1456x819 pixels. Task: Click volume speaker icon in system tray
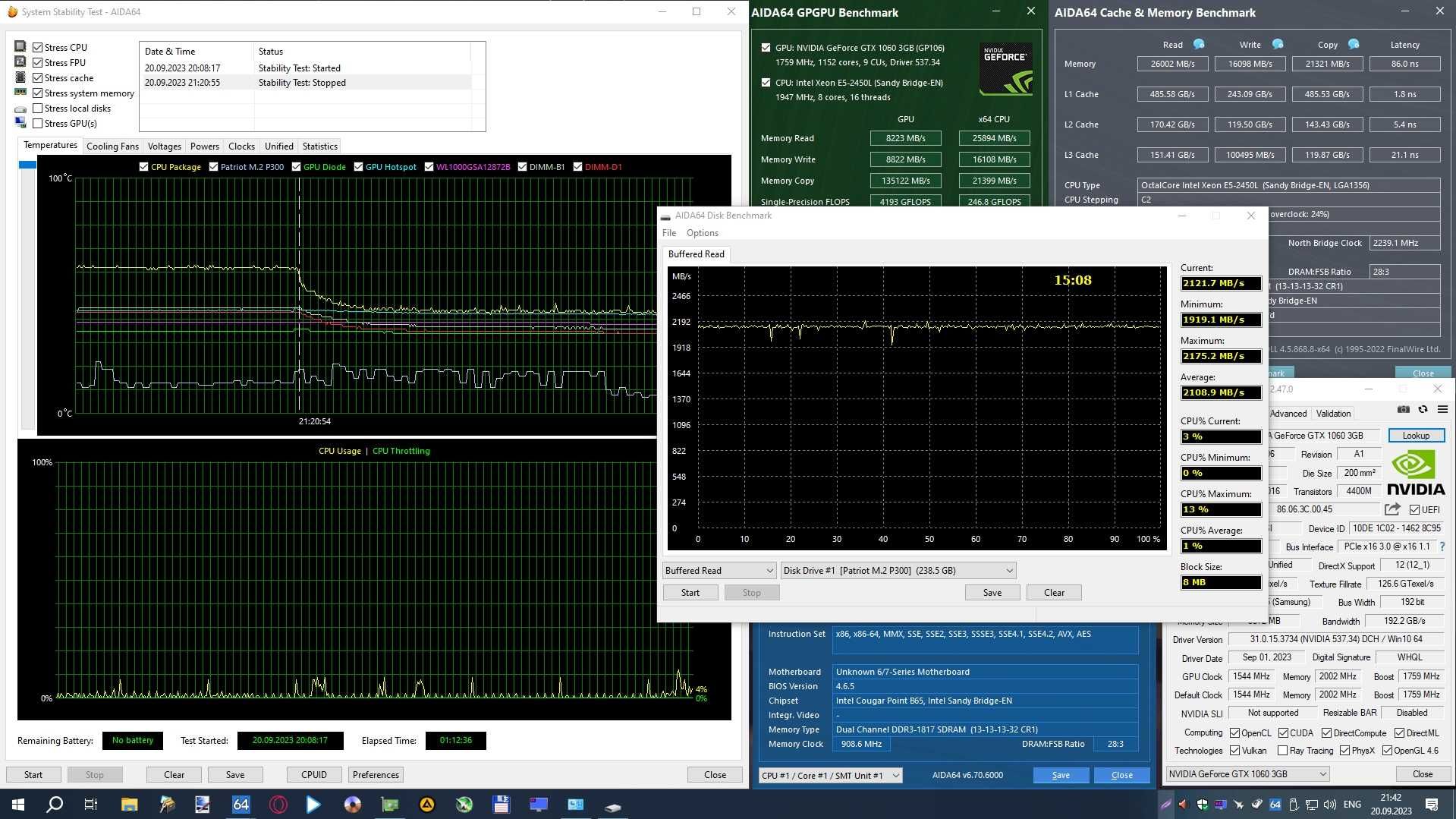(x=1329, y=805)
